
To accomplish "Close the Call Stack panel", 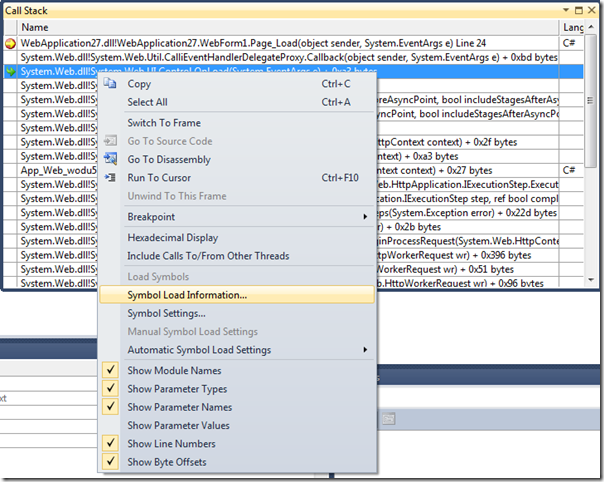I will [x=592, y=10].
